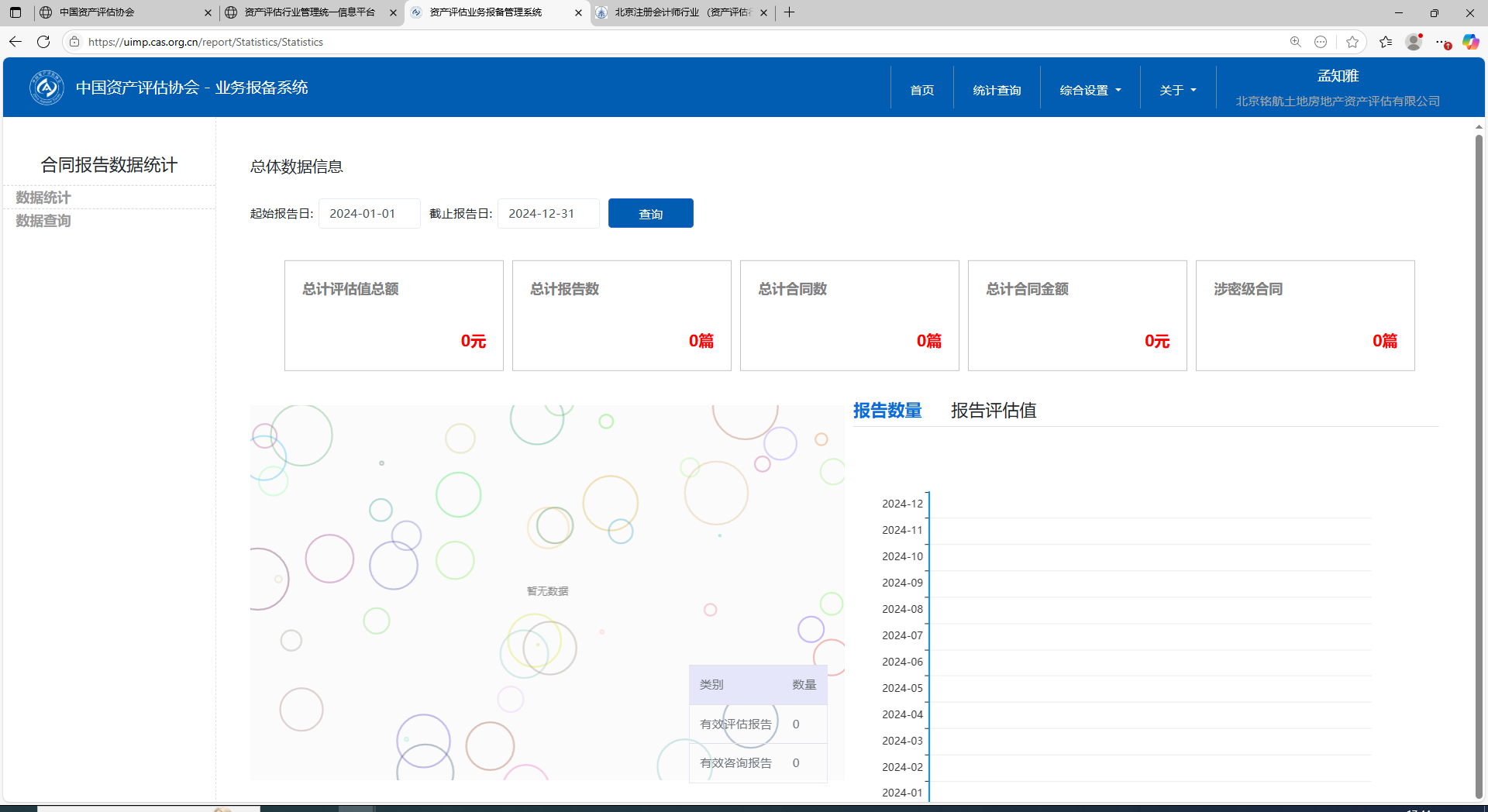Open a new browser tab
The height and width of the screenshot is (812, 1488).
(789, 12)
